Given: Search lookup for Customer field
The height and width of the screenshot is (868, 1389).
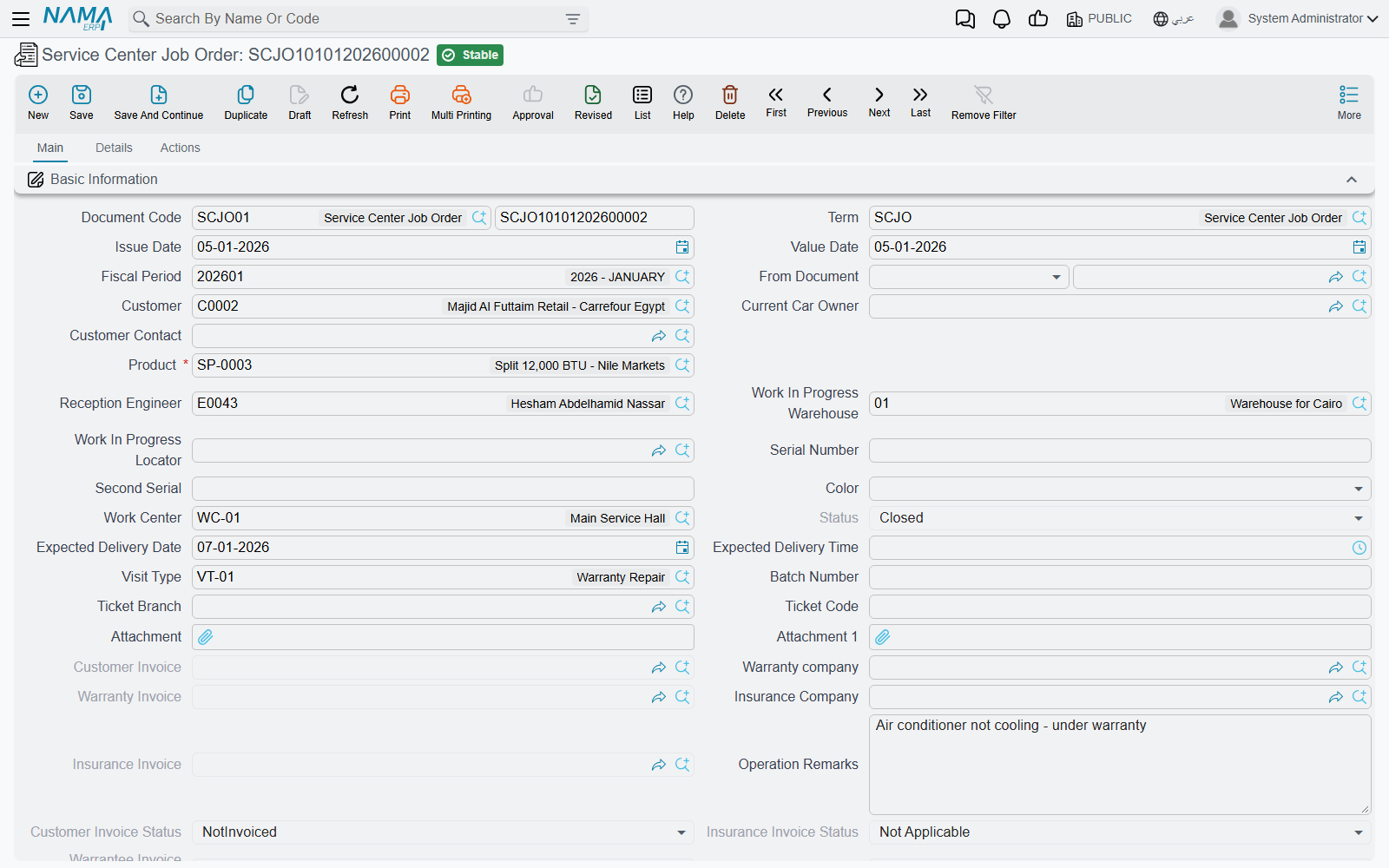Looking at the screenshot, I should point(682,306).
